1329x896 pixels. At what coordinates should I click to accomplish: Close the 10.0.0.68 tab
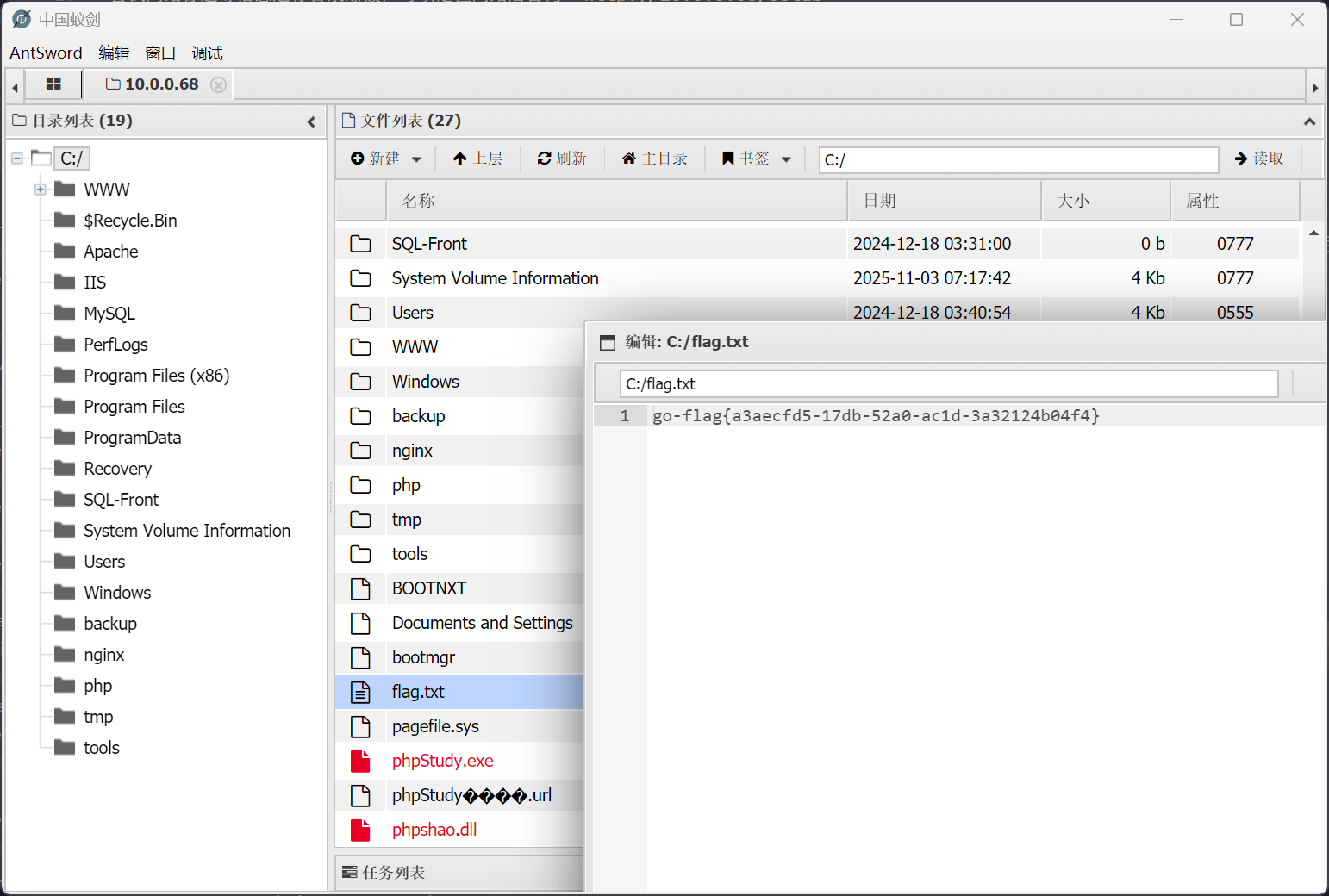click(x=219, y=84)
